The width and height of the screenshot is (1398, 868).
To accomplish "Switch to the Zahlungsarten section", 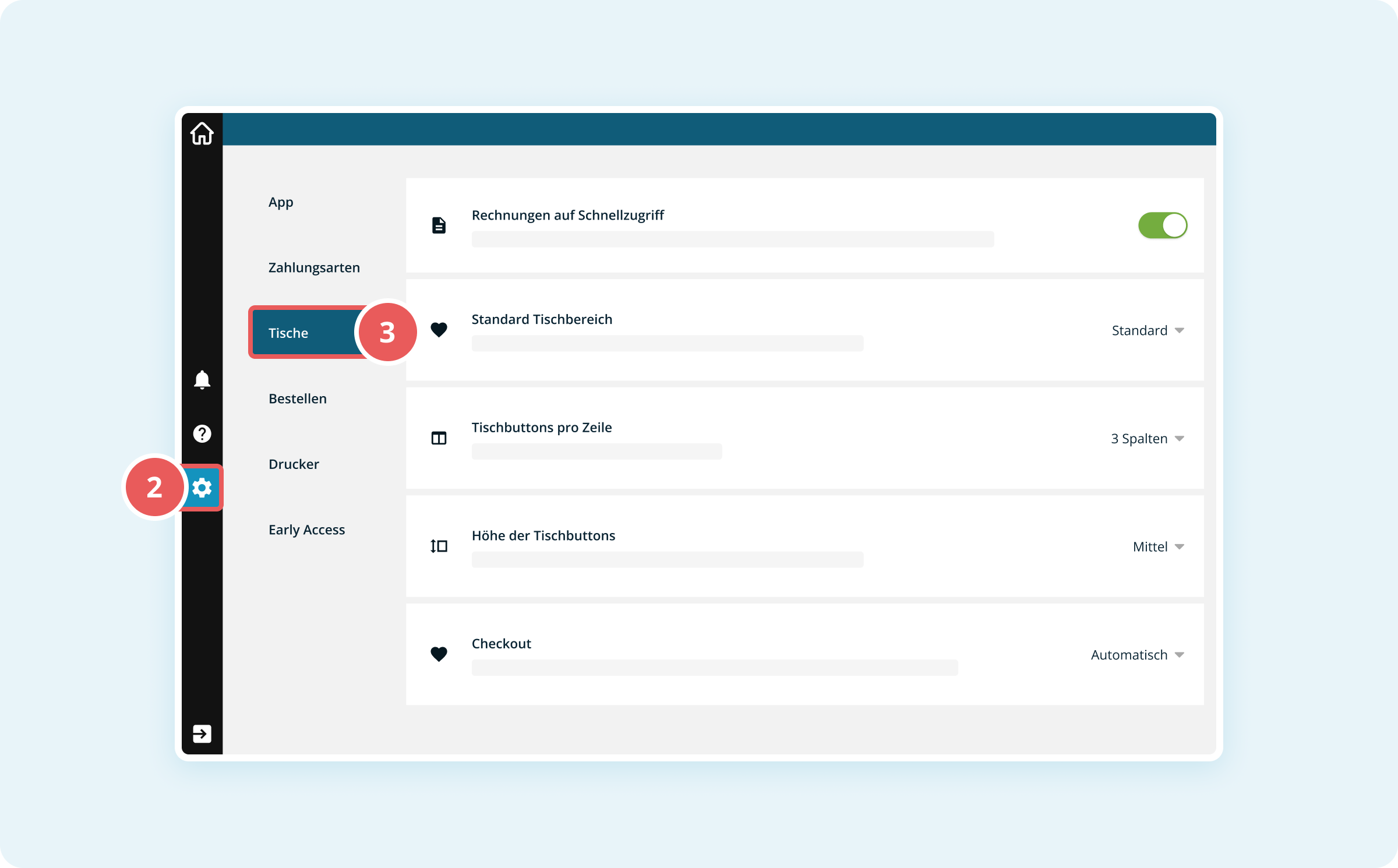I will [x=314, y=267].
